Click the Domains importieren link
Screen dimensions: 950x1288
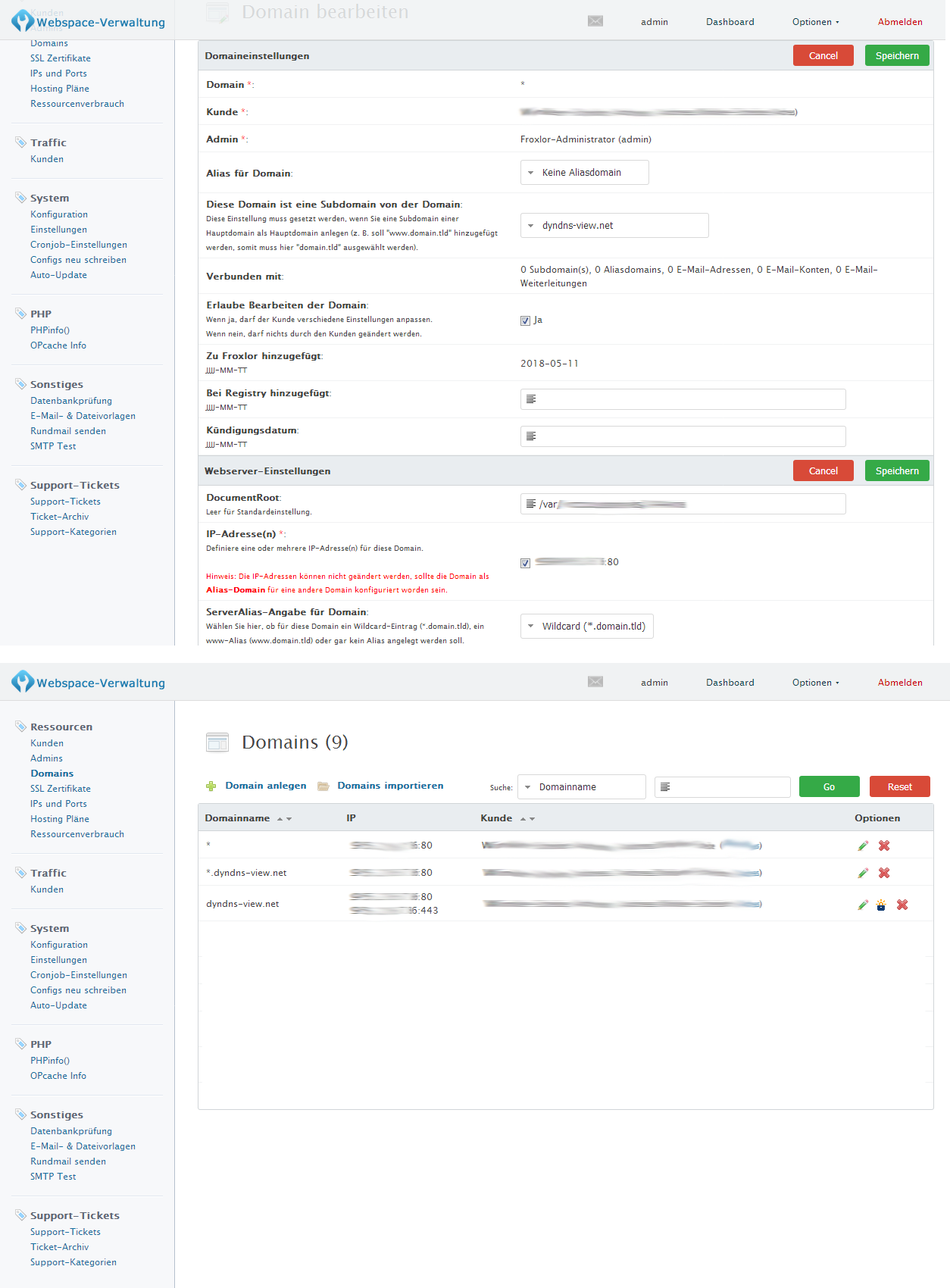point(390,786)
